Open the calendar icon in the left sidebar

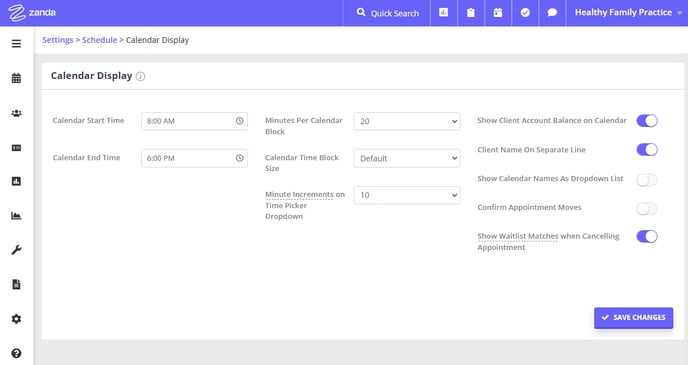pyautogui.click(x=16, y=78)
